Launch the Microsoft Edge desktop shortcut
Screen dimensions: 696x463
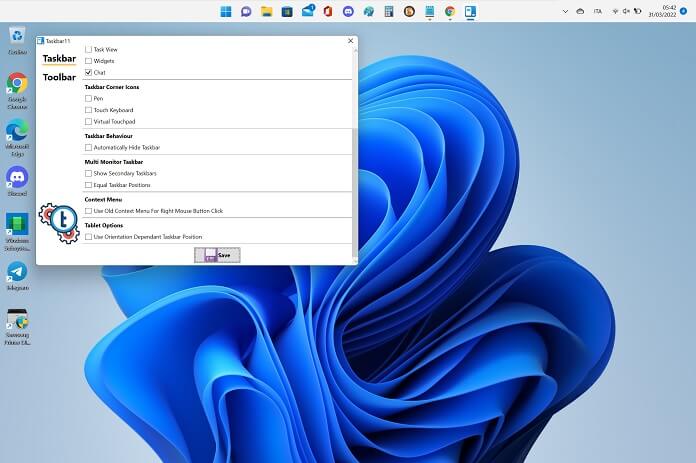17,131
